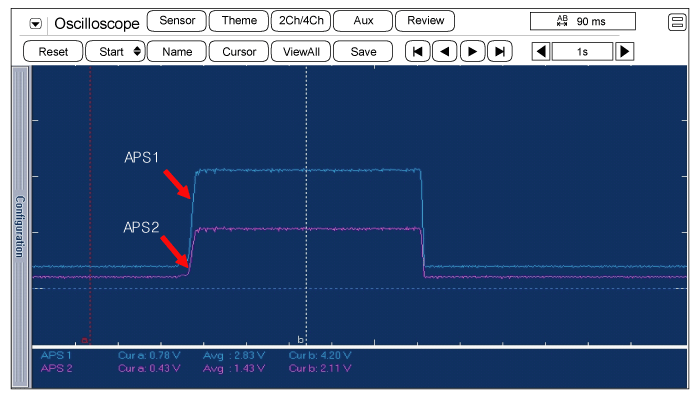Decrease time base with left arrow near 1s
This screenshot has width=700, height=397.
[x=541, y=52]
